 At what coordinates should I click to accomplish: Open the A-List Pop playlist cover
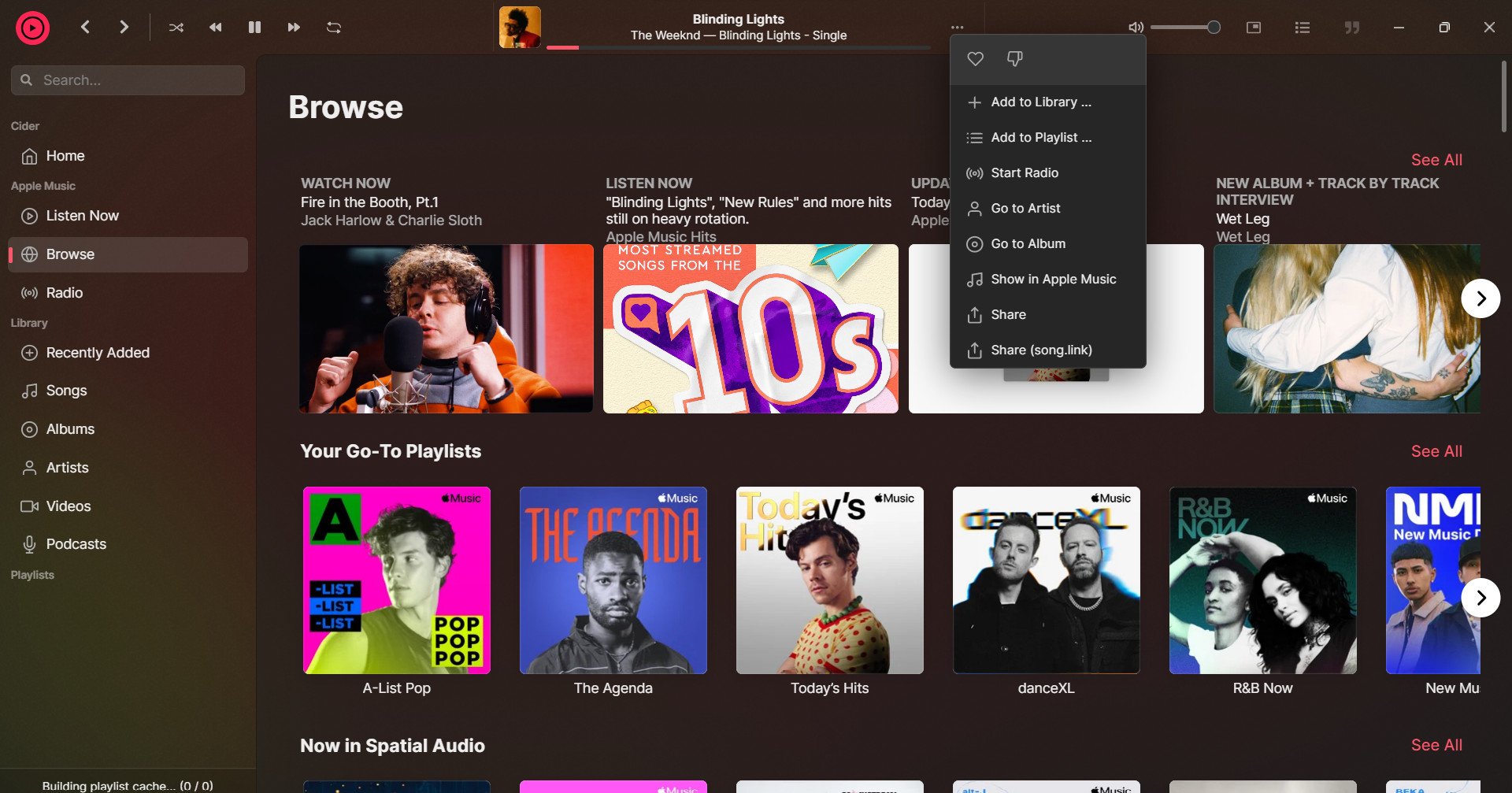pyautogui.click(x=397, y=580)
